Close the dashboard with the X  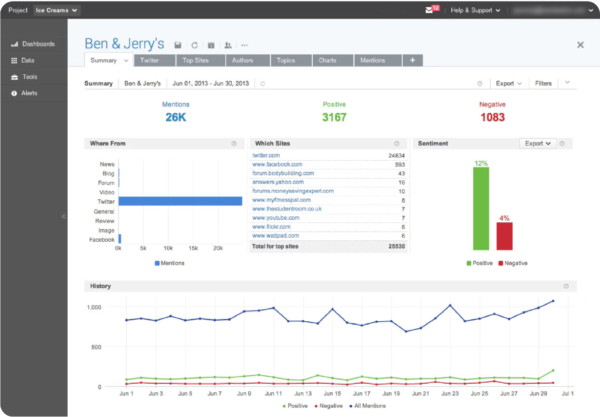tap(580, 45)
